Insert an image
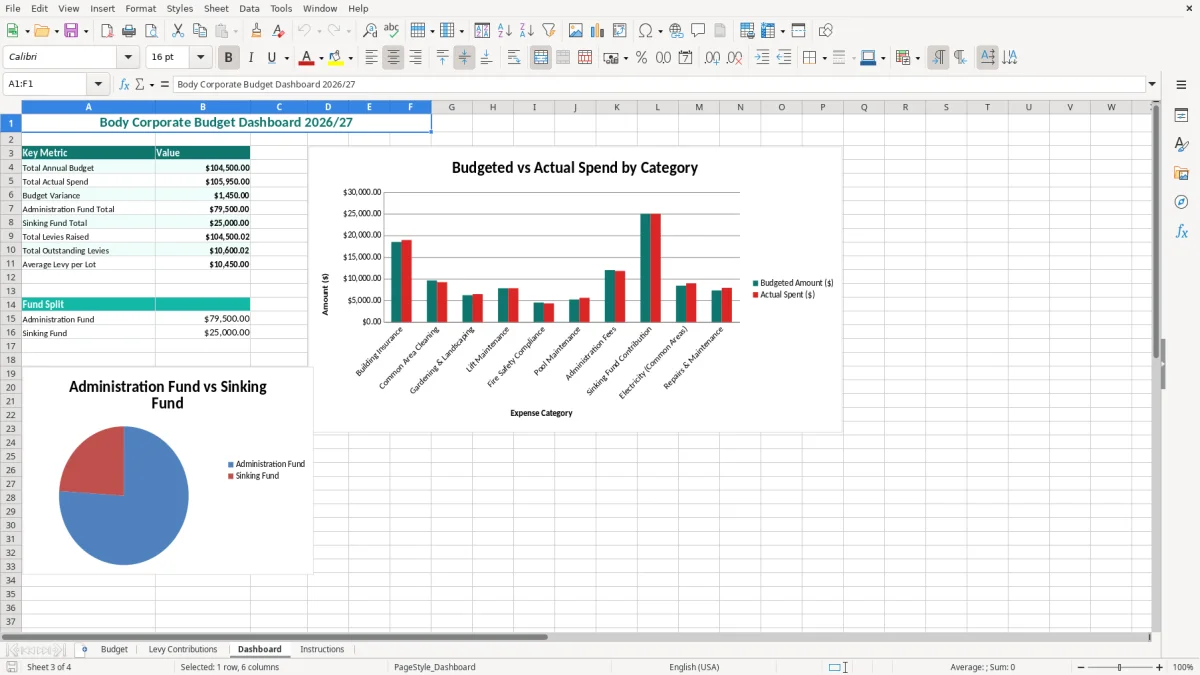The image size is (1200, 675). (x=576, y=31)
